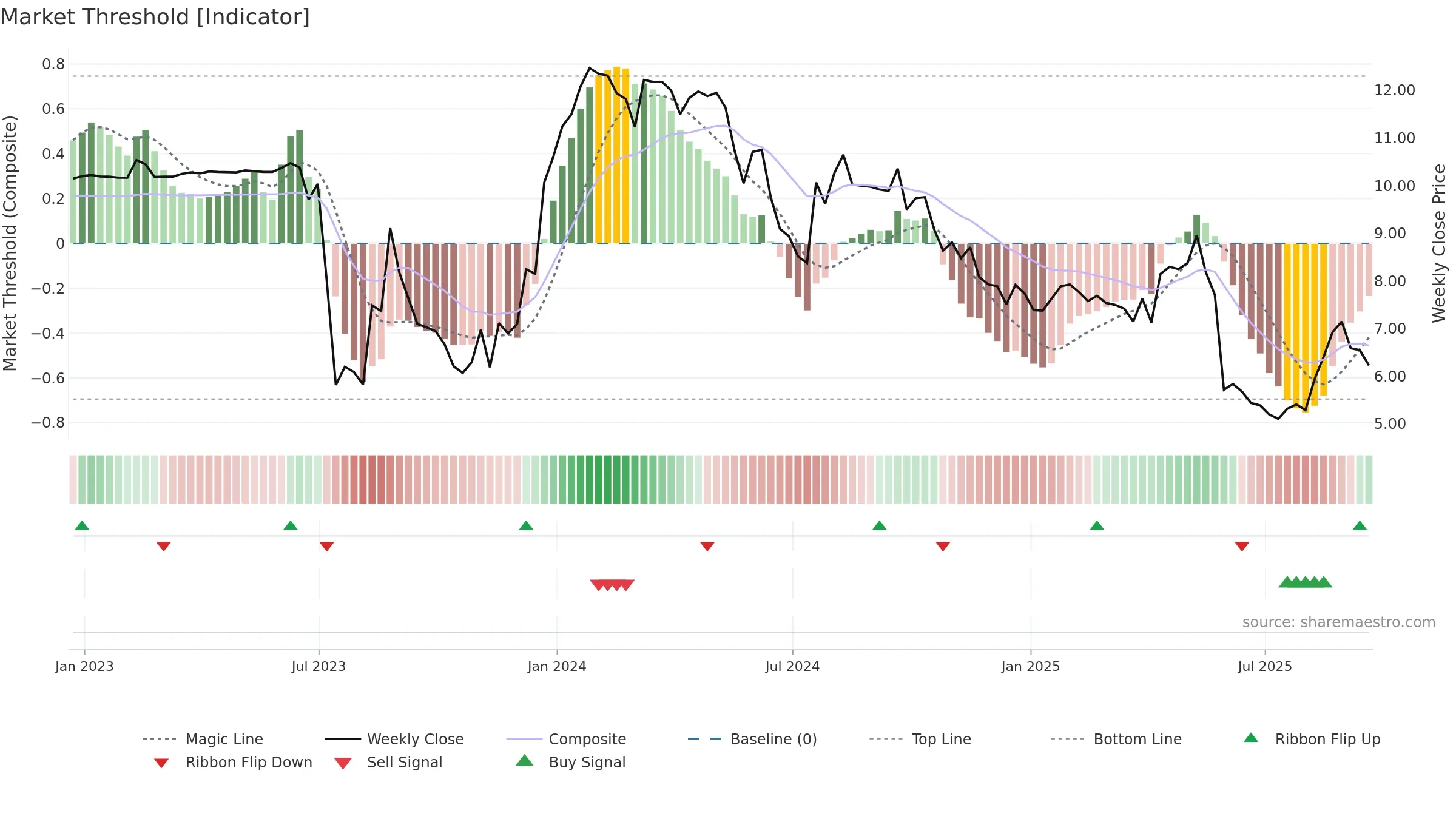Click the Weekly Close Price axis title
The height and width of the screenshot is (819, 1456).
[x=1439, y=243]
